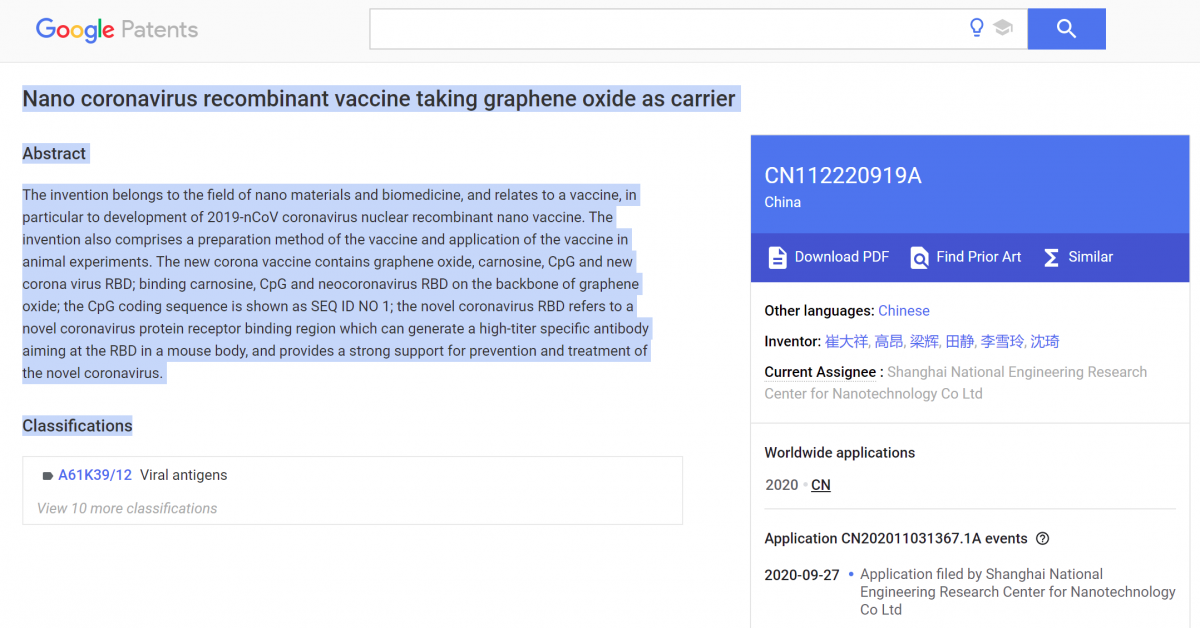Screen dimensions: 1200x628
Task: Open inventor 李雪玲 link
Action: 1002,341
